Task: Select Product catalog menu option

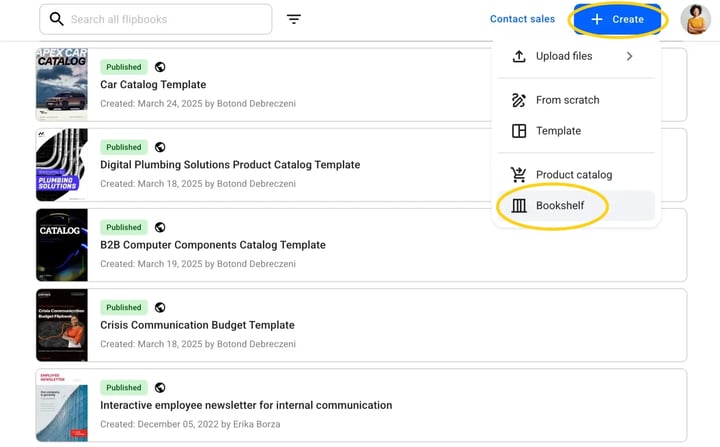Action: coord(576,175)
